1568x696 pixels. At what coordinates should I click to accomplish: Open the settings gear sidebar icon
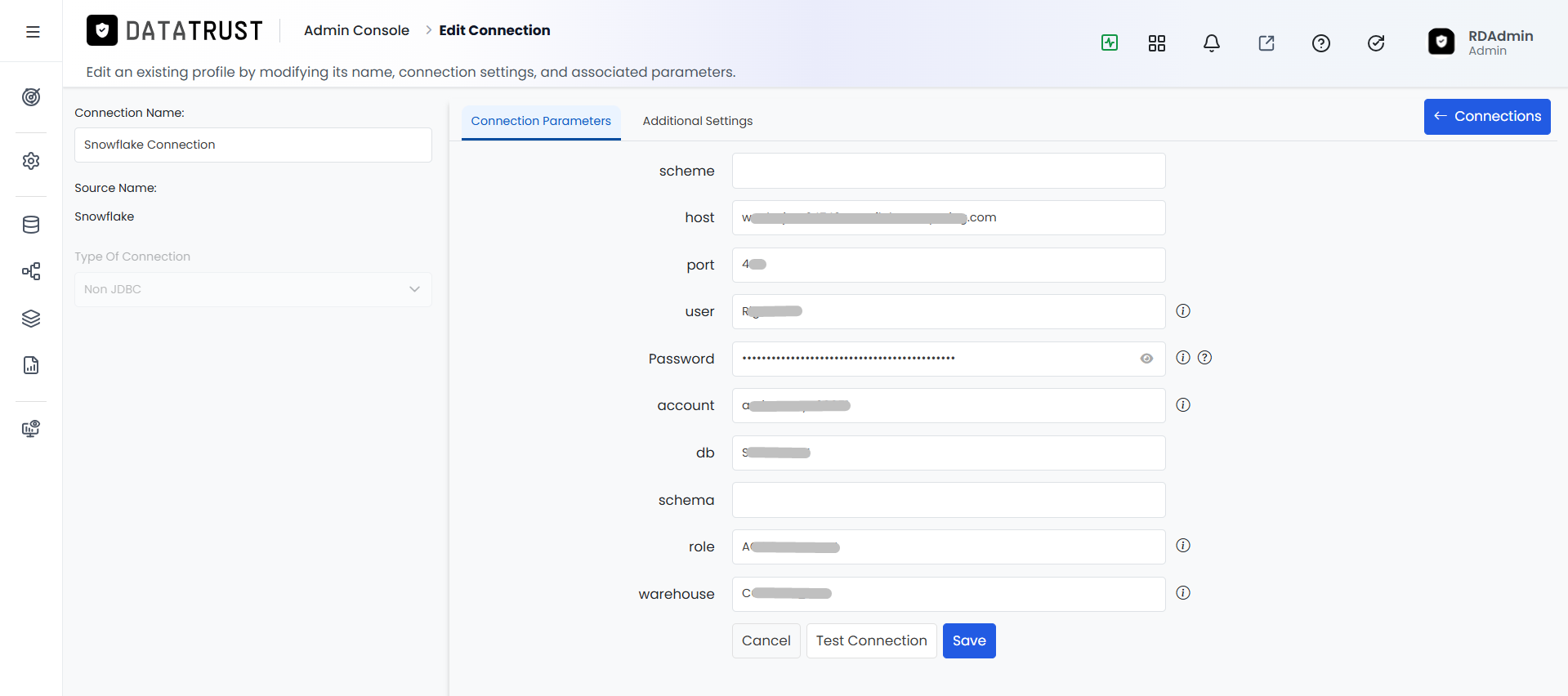pyautogui.click(x=31, y=161)
